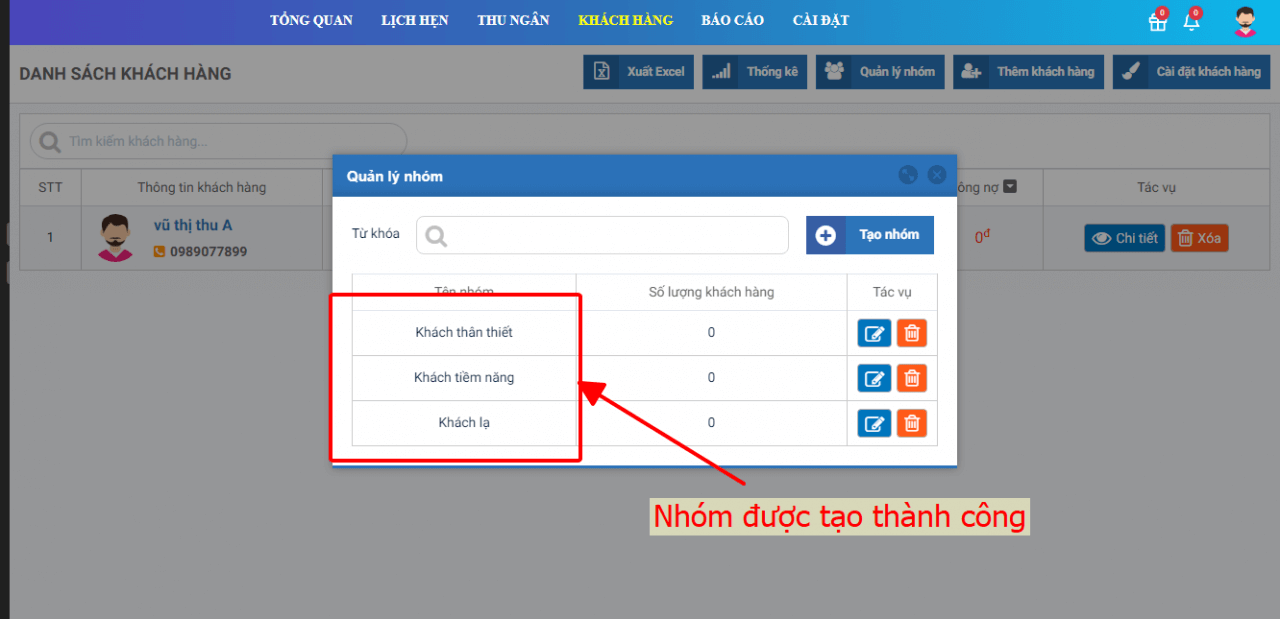Click the user avatar in top bar
Viewport: 1280px width, 619px height.
coord(1245,22)
